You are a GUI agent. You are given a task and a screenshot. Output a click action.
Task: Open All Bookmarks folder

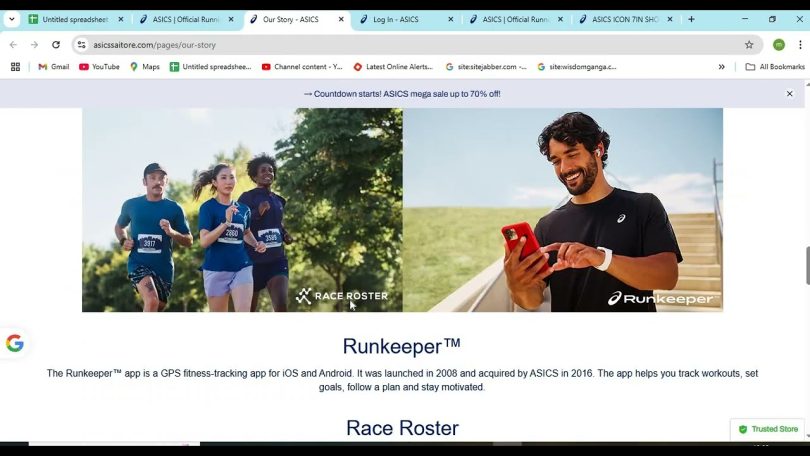tap(775, 67)
